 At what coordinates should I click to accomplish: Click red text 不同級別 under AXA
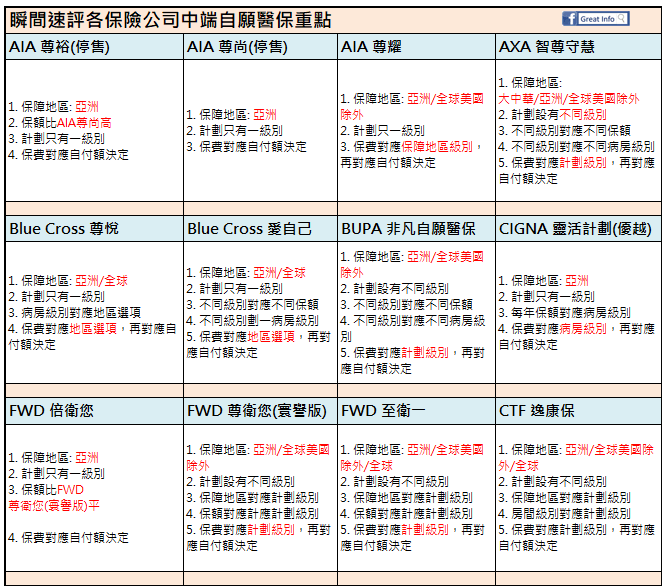pyautogui.click(x=583, y=115)
